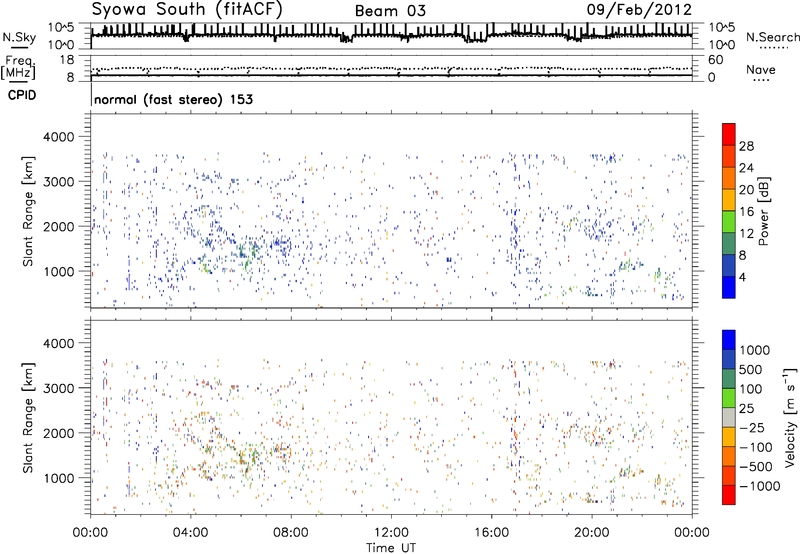Click the '60' Nave axis tick

pyautogui.click(x=716, y=60)
